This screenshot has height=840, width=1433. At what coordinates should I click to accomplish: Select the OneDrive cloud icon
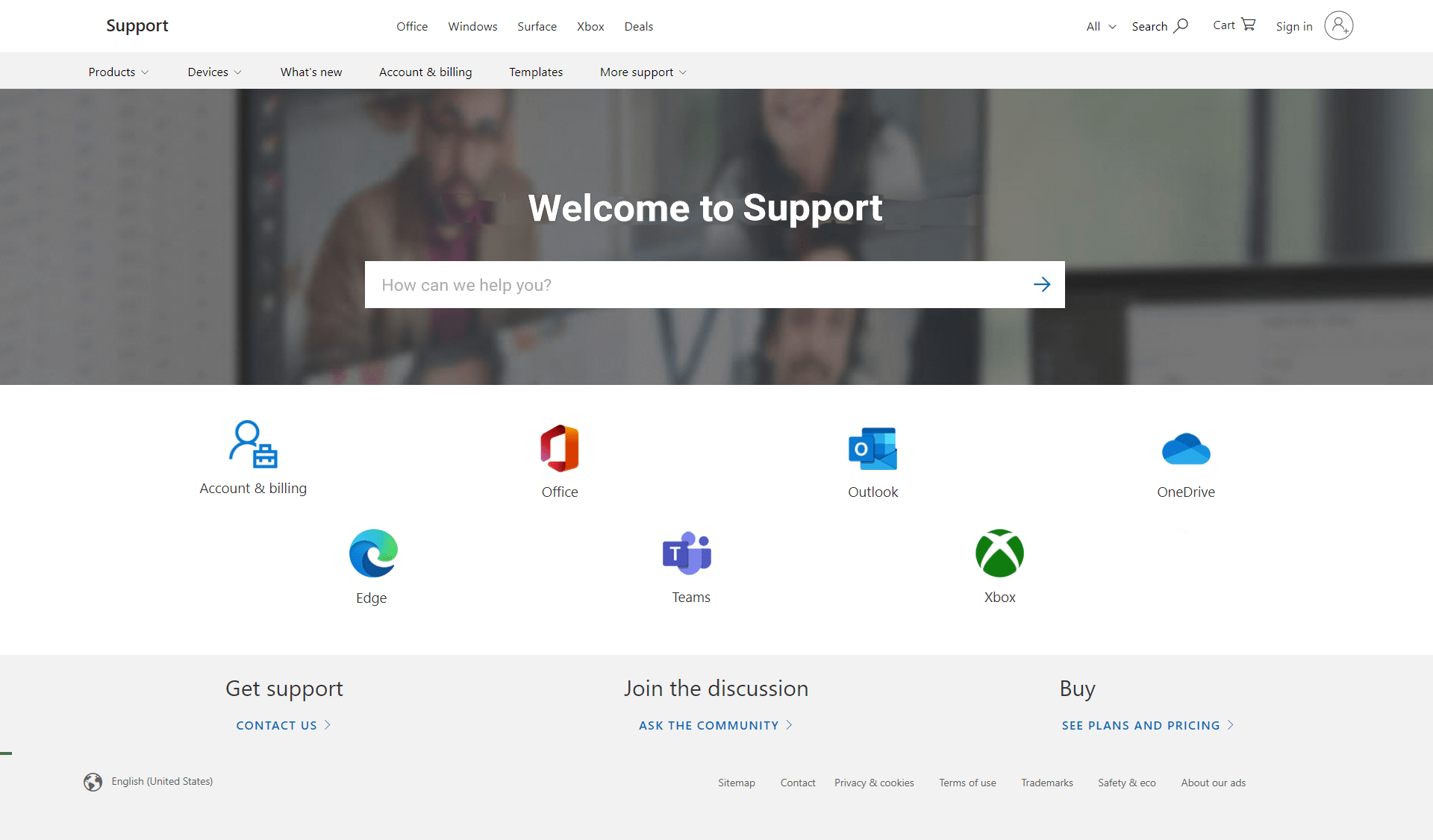(x=1186, y=448)
